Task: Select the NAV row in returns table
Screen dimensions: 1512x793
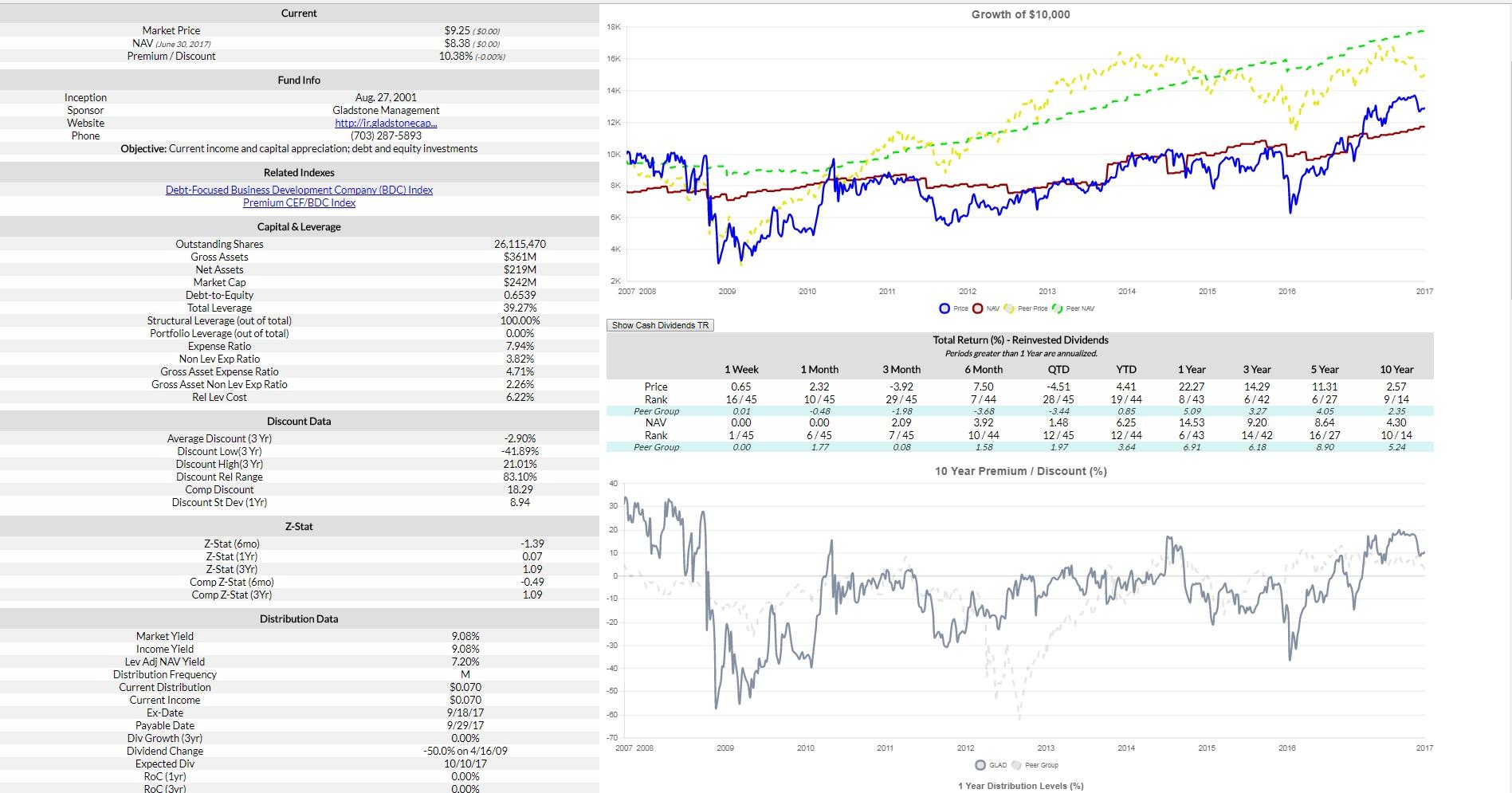Action: [x=658, y=423]
